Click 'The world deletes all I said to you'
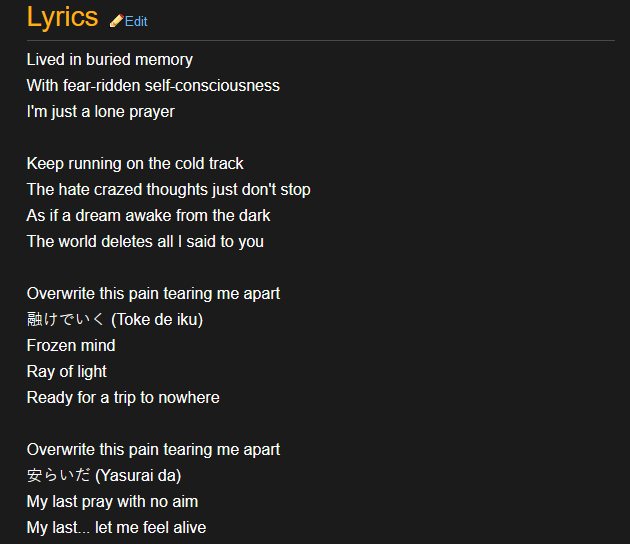 tap(145, 242)
